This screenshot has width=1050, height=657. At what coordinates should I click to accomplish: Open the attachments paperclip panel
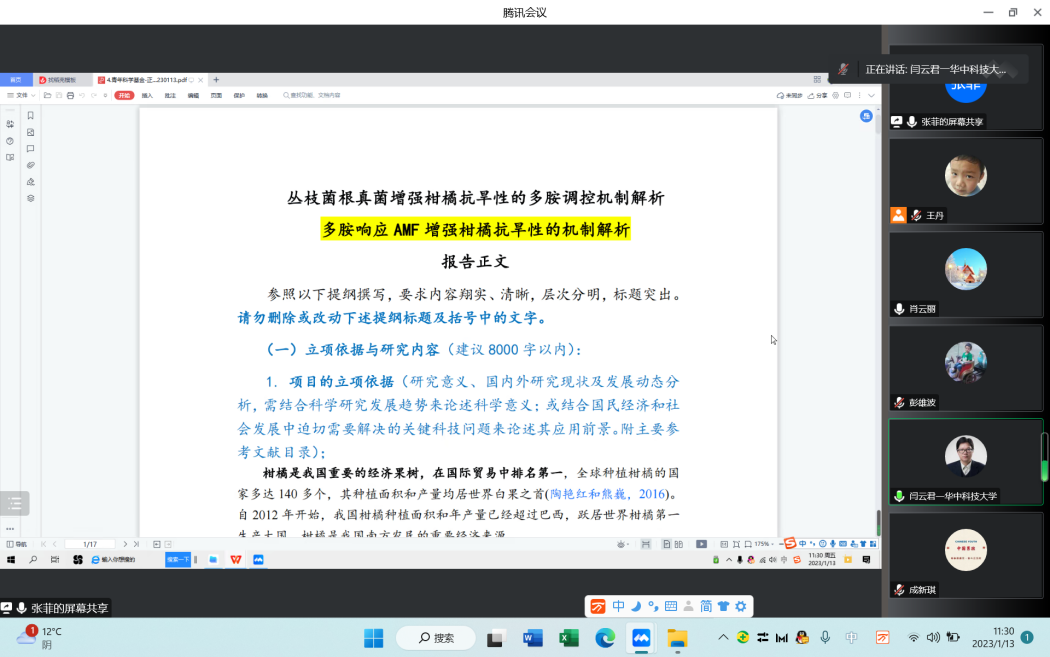tap(30, 165)
